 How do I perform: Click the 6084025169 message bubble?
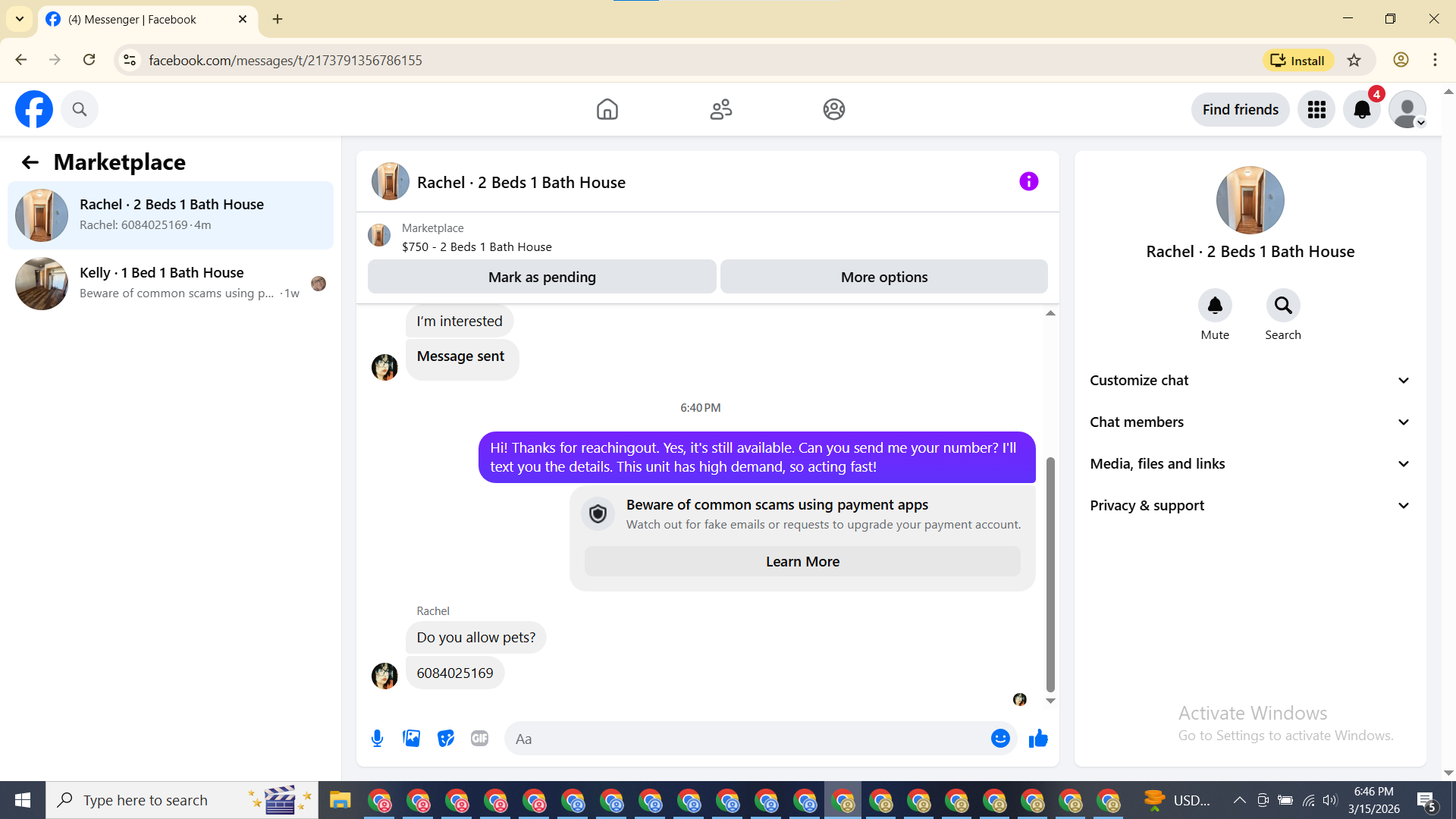tap(455, 673)
